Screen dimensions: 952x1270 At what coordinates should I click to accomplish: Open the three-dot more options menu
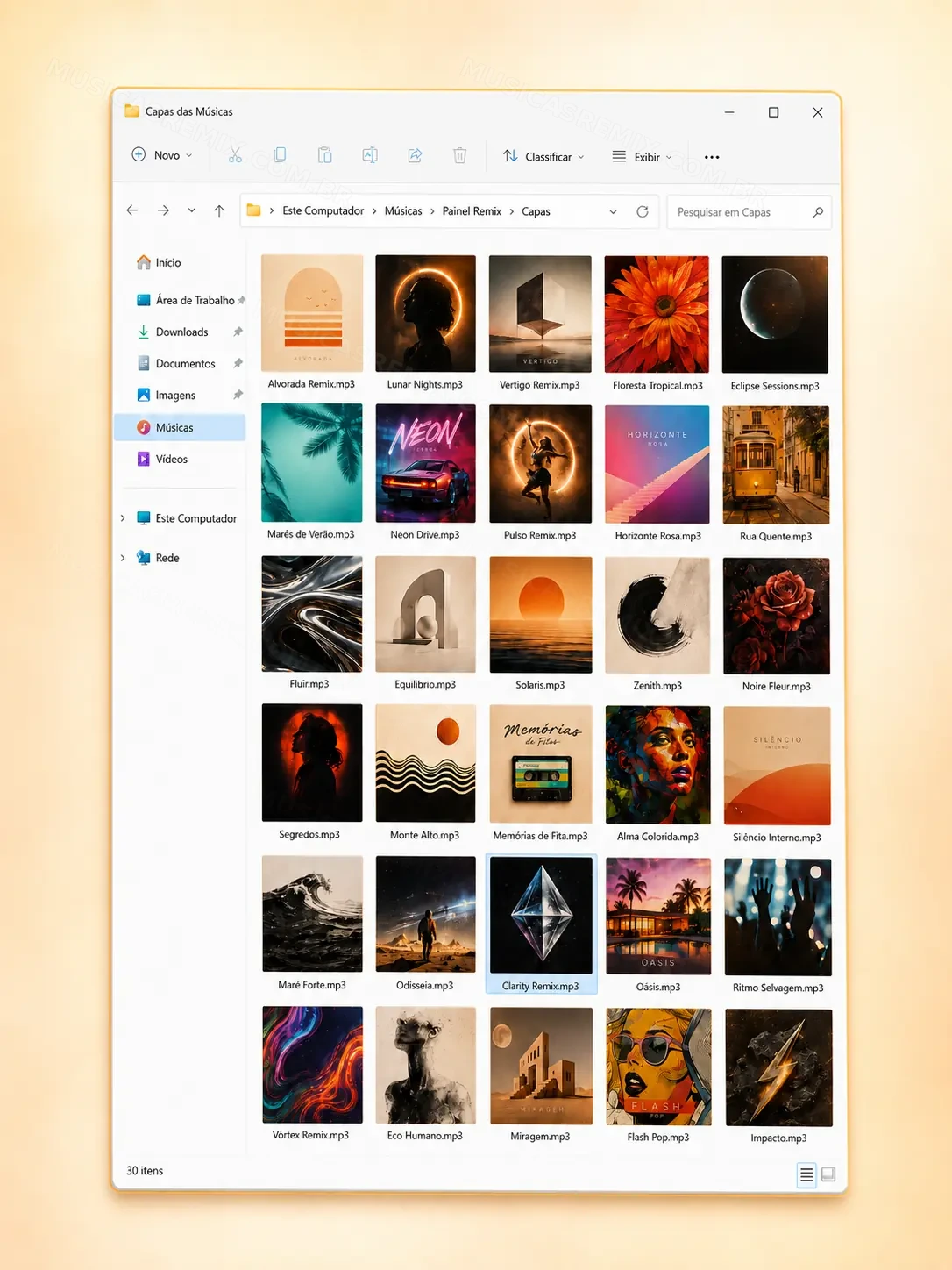[712, 157]
